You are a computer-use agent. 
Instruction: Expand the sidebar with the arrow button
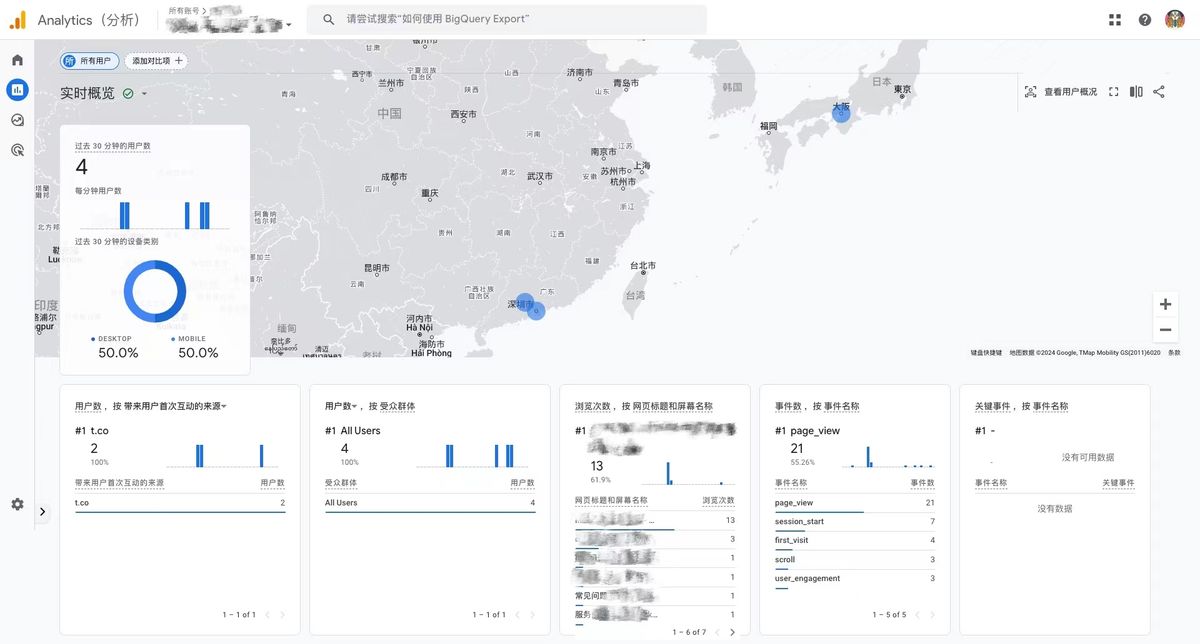point(42,511)
